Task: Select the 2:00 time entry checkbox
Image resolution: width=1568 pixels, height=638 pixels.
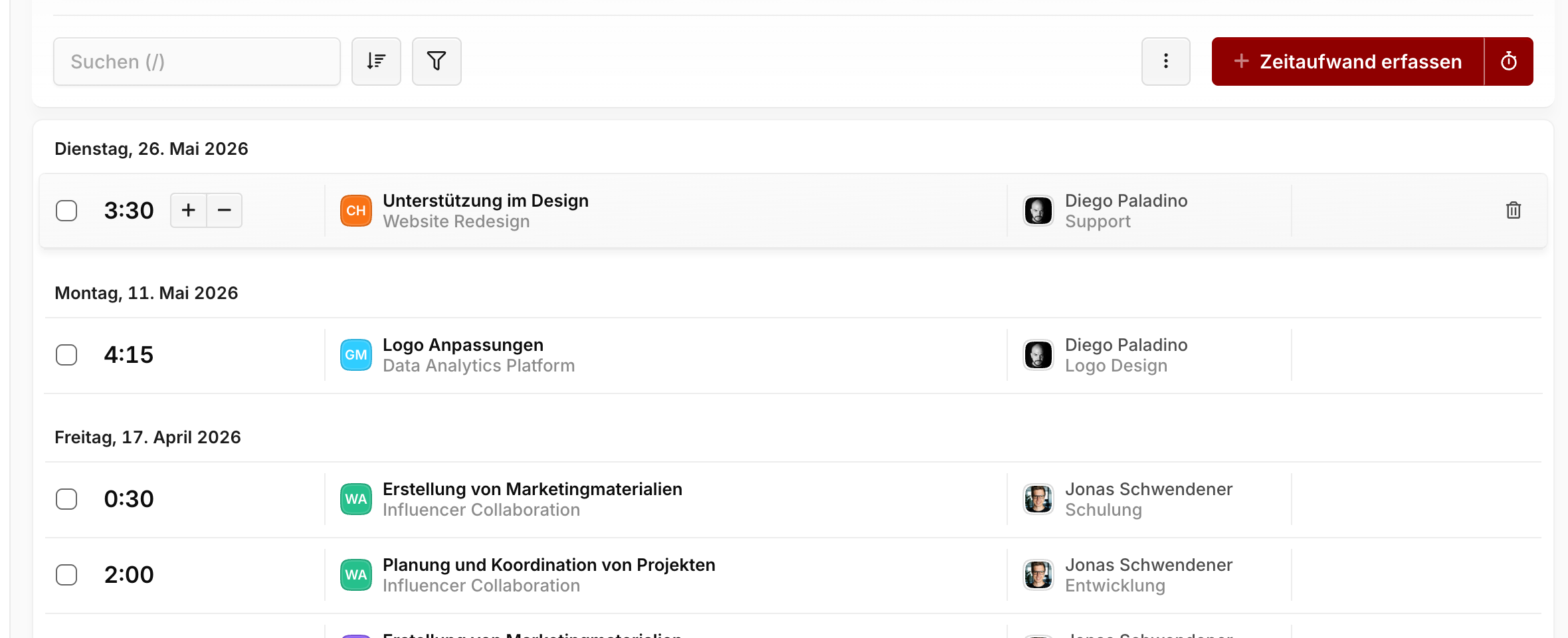Action: click(x=66, y=575)
